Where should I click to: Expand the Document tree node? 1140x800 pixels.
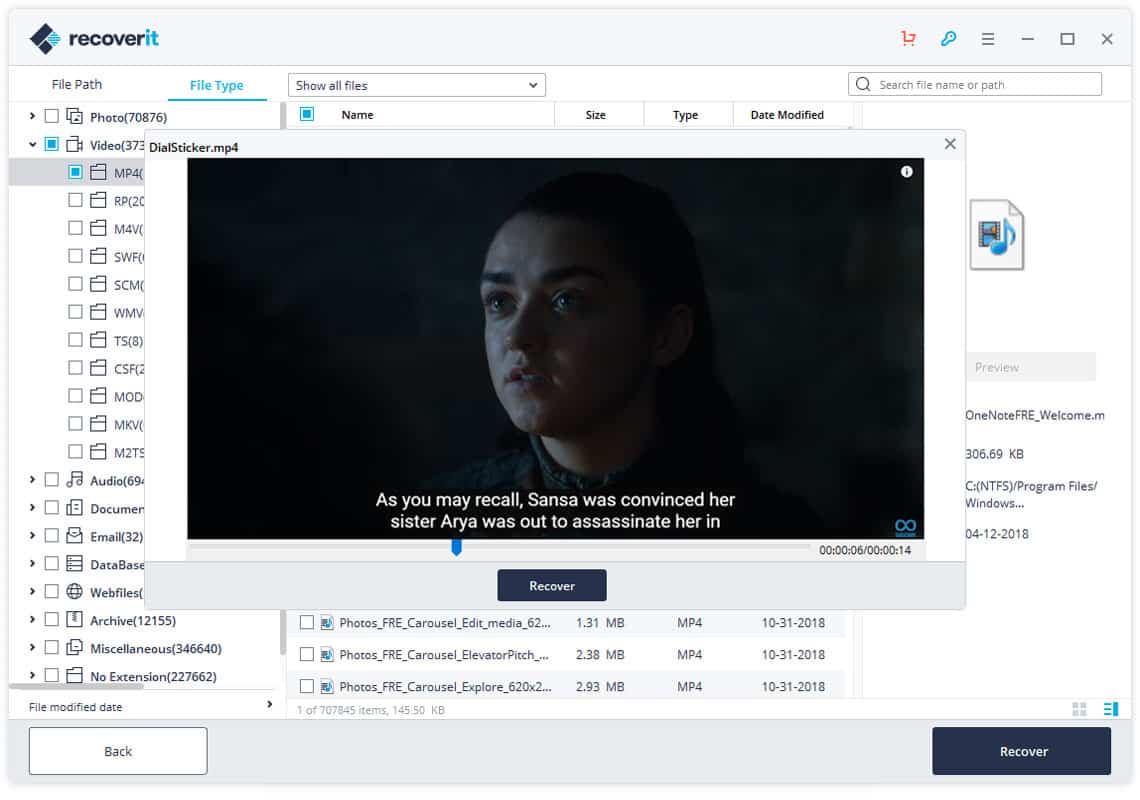(x=32, y=508)
